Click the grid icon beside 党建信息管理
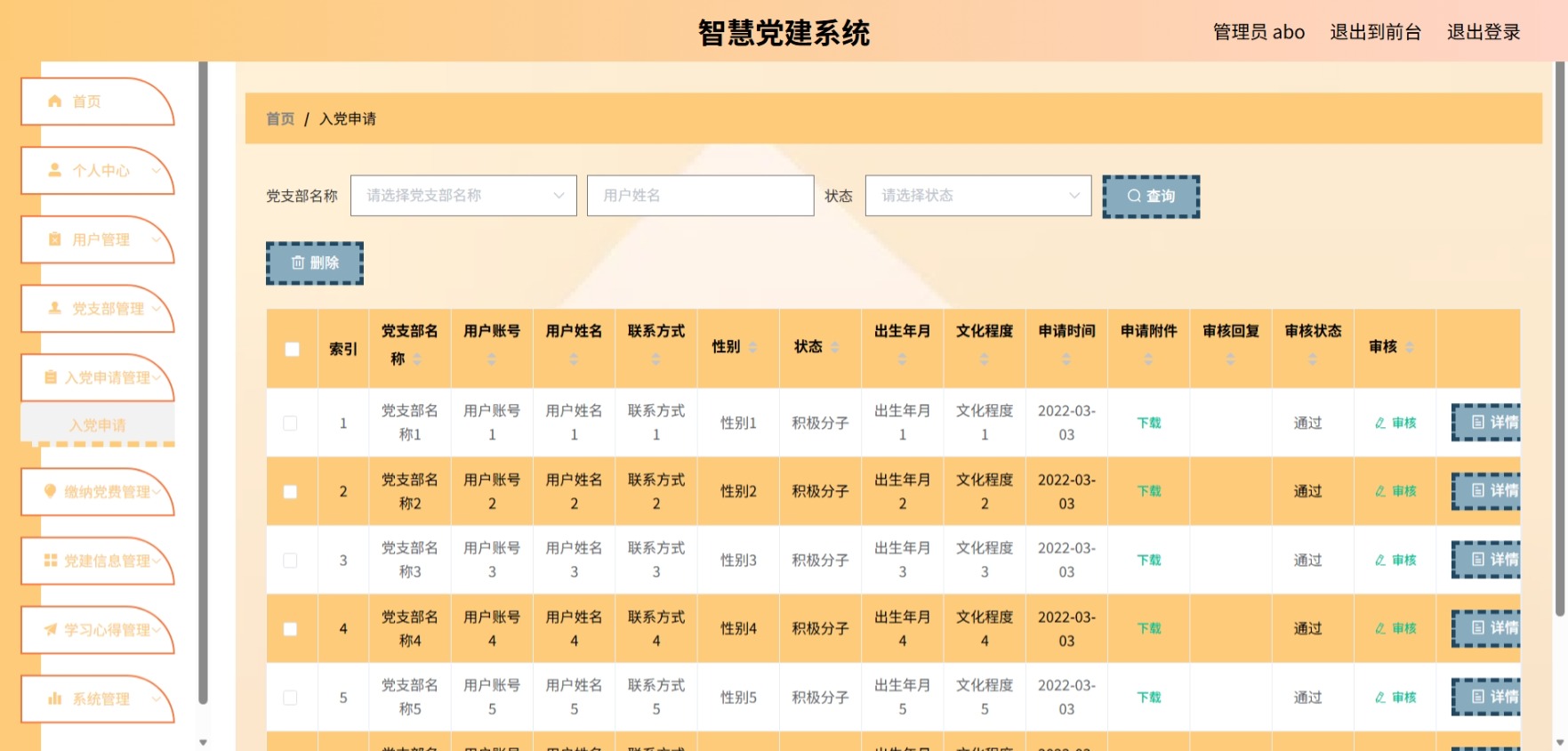 pos(51,561)
